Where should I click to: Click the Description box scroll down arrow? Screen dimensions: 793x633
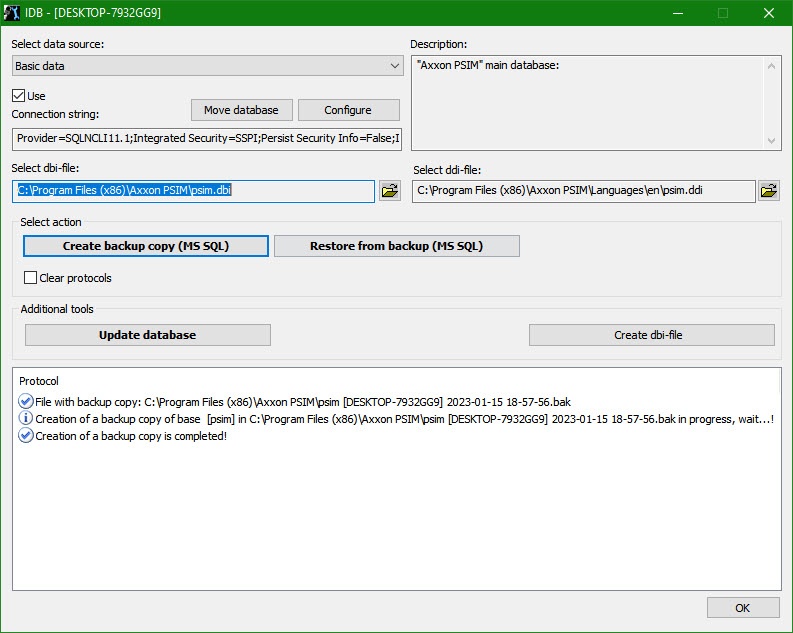coord(772,141)
